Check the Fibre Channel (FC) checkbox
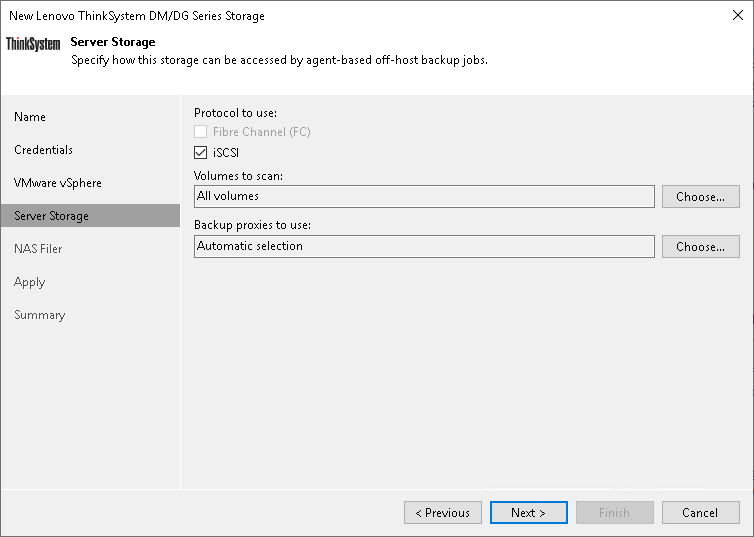Screen dimensions: 754x537 click(201, 132)
